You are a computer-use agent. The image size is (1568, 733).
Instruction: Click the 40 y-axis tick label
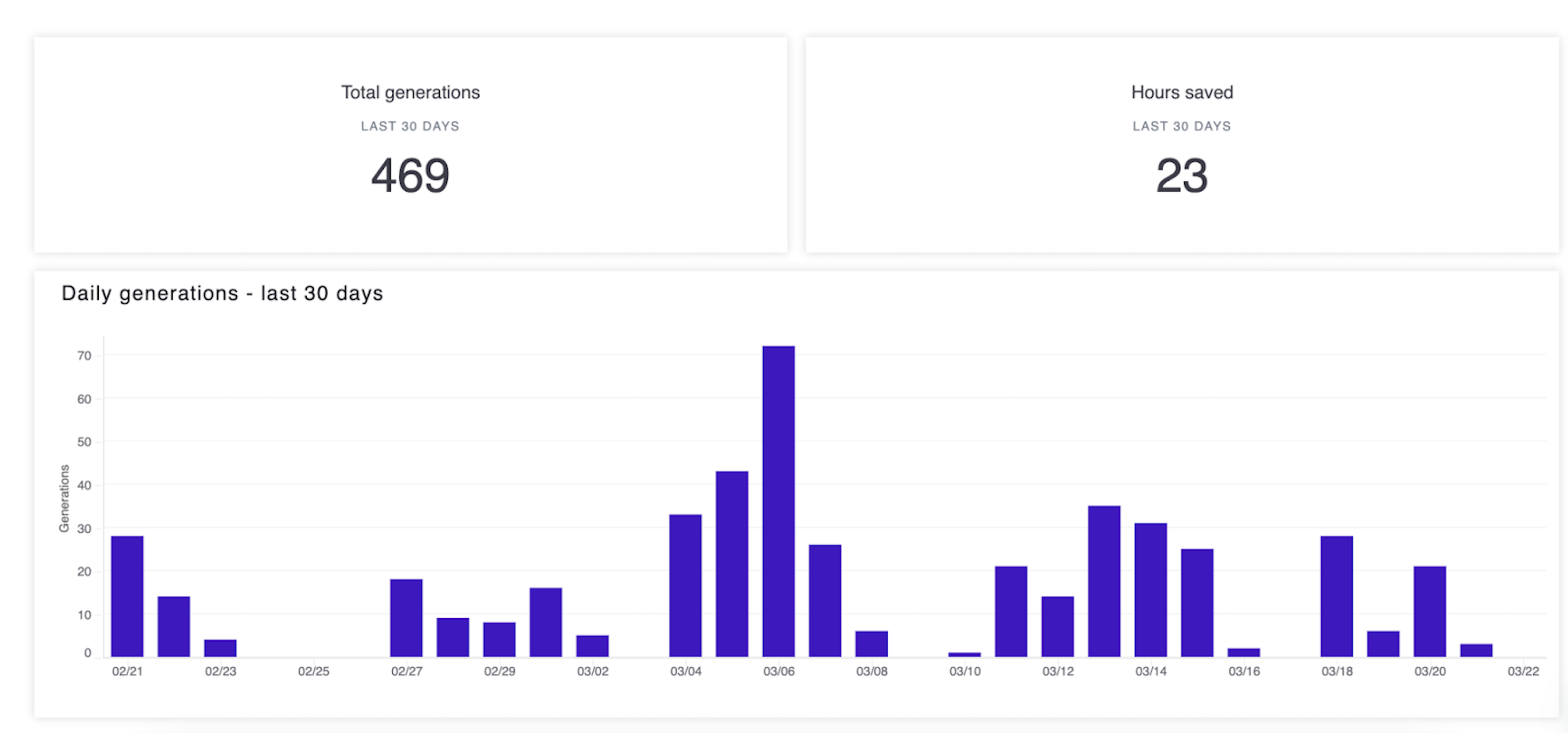(x=84, y=486)
